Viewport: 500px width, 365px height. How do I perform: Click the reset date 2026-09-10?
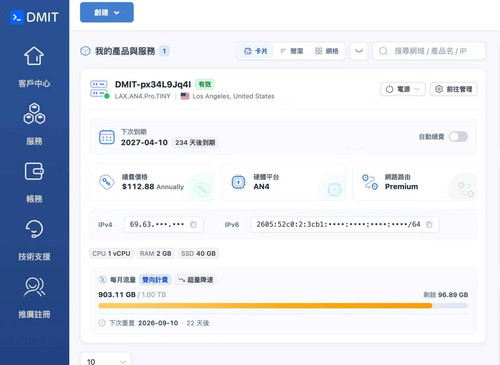(x=158, y=323)
